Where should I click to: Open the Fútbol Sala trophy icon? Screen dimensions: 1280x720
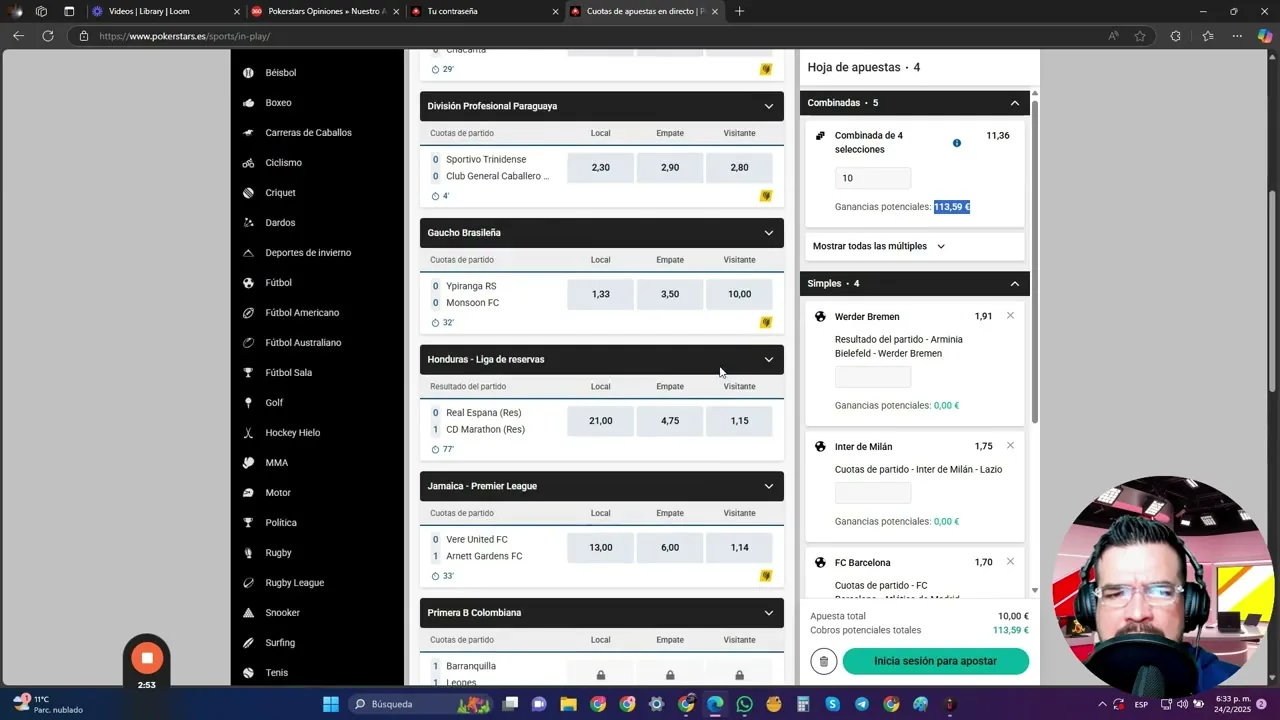pos(248,373)
